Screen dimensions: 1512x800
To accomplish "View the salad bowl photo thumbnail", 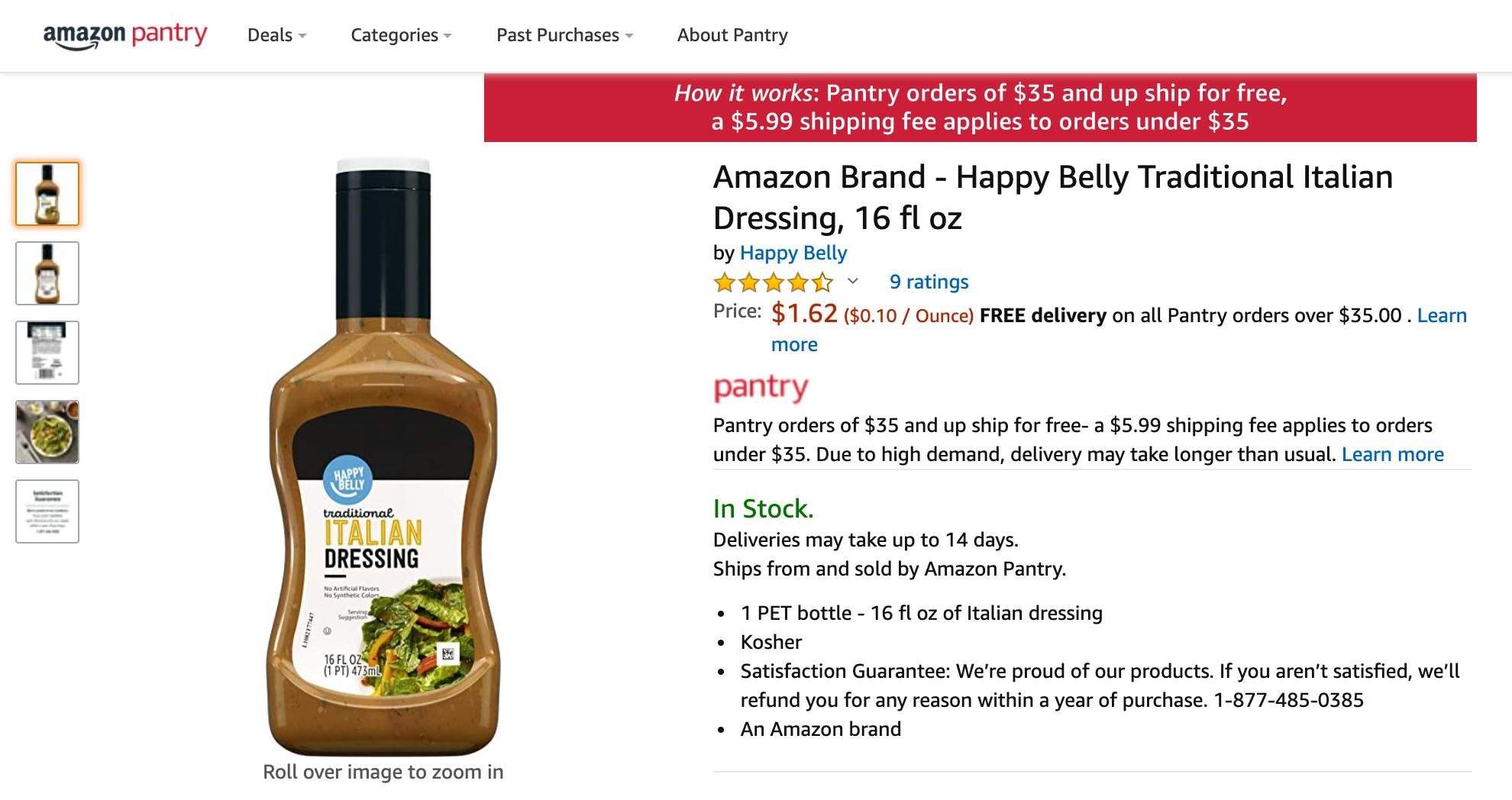I will (x=47, y=432).
